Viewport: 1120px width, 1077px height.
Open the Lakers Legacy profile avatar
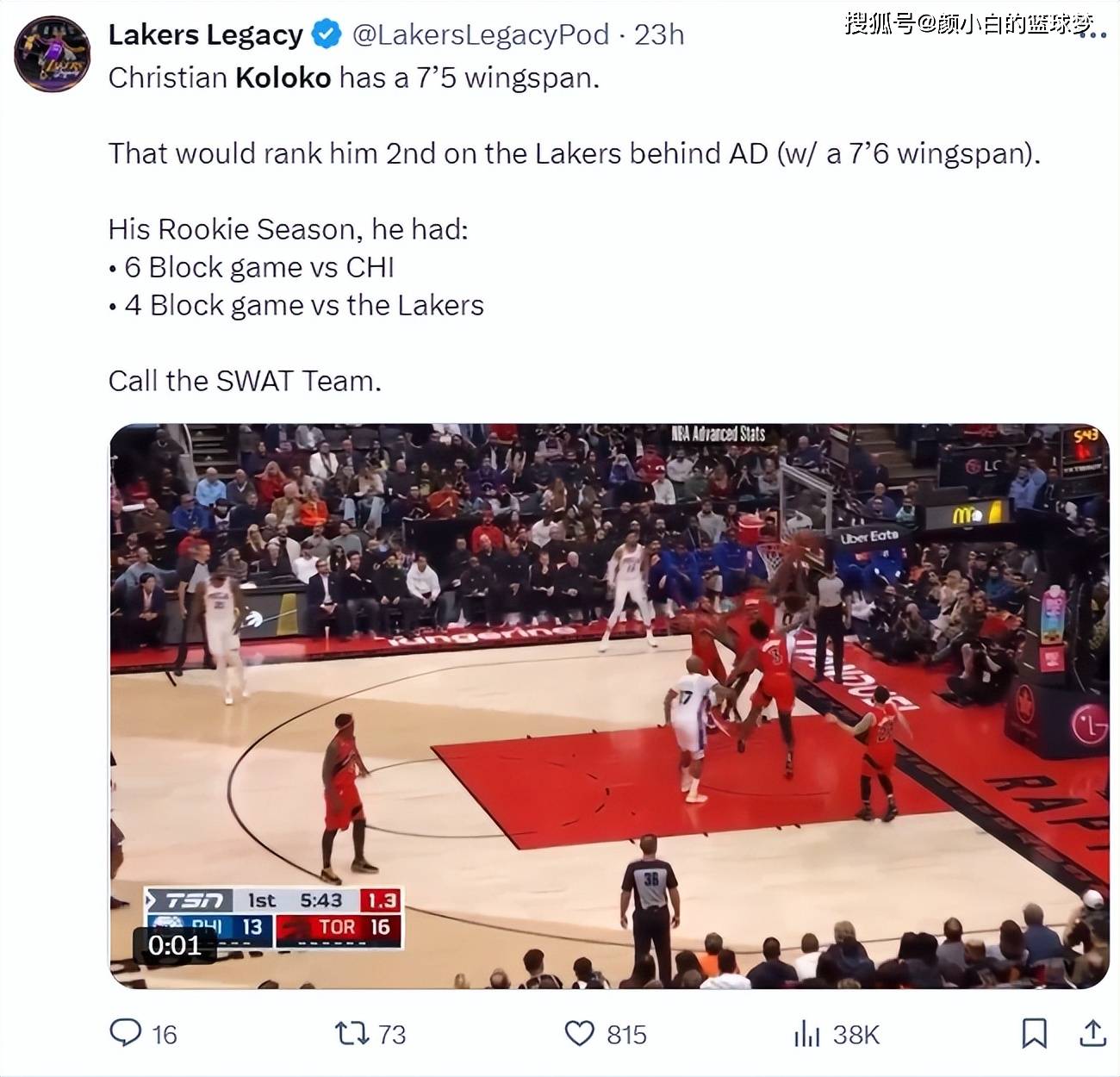coord(53,53)
